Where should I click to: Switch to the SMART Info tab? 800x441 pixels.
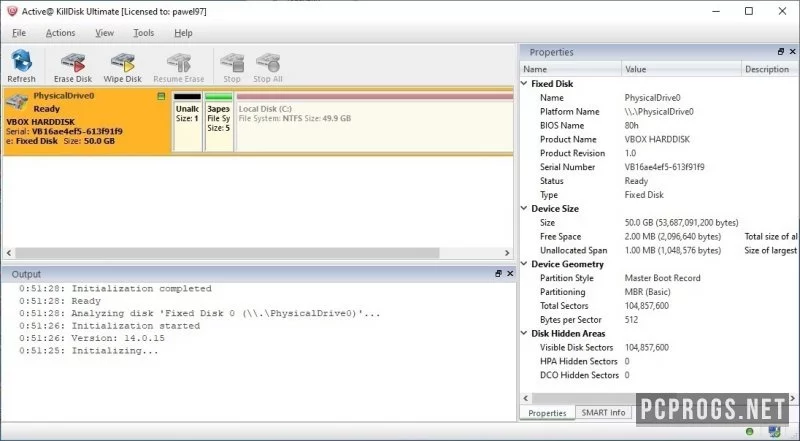tap(603, 412)
